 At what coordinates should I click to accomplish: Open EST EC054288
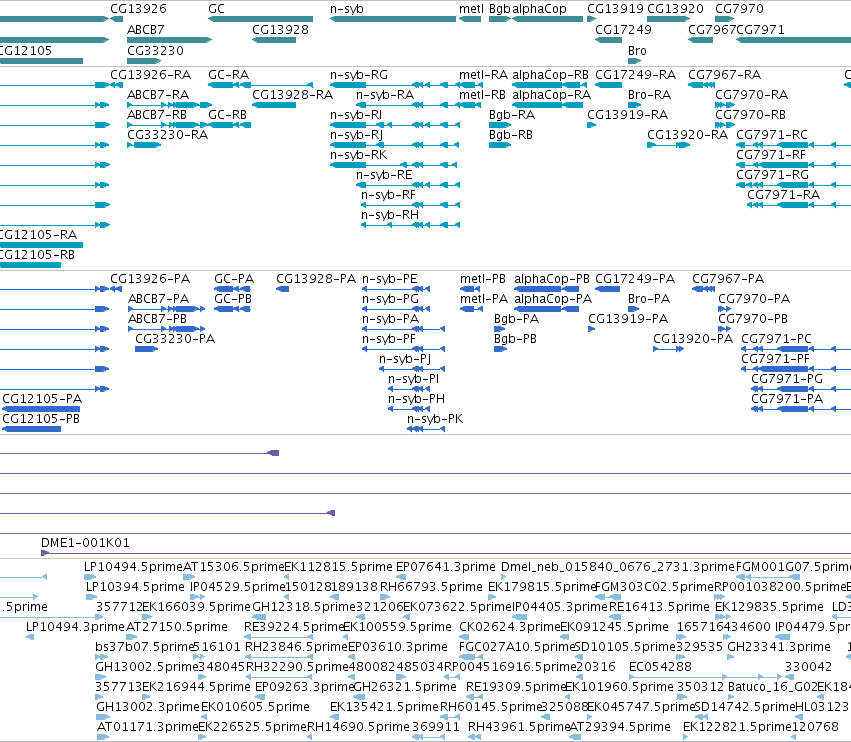coord(661,667)
